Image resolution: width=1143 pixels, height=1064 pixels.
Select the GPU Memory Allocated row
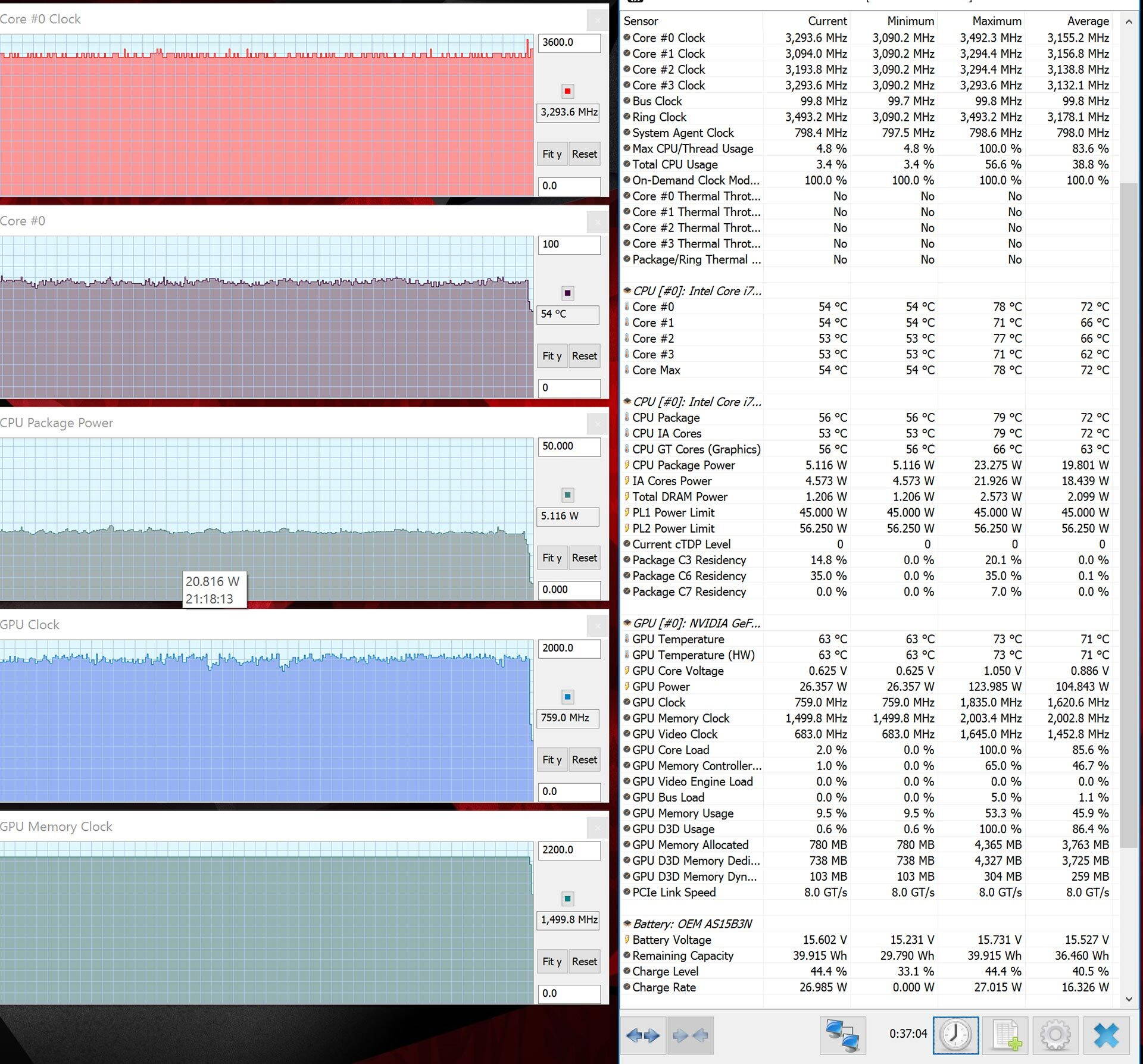point(867,845)
